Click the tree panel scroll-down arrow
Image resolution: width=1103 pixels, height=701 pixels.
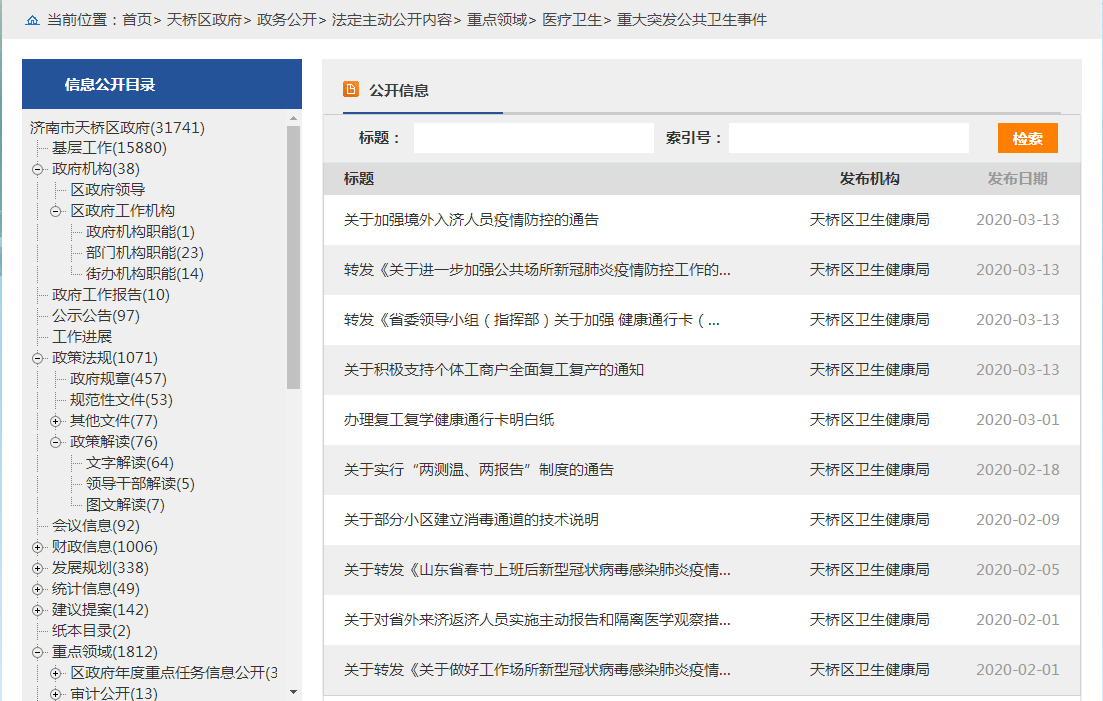[x=293, y=693]
